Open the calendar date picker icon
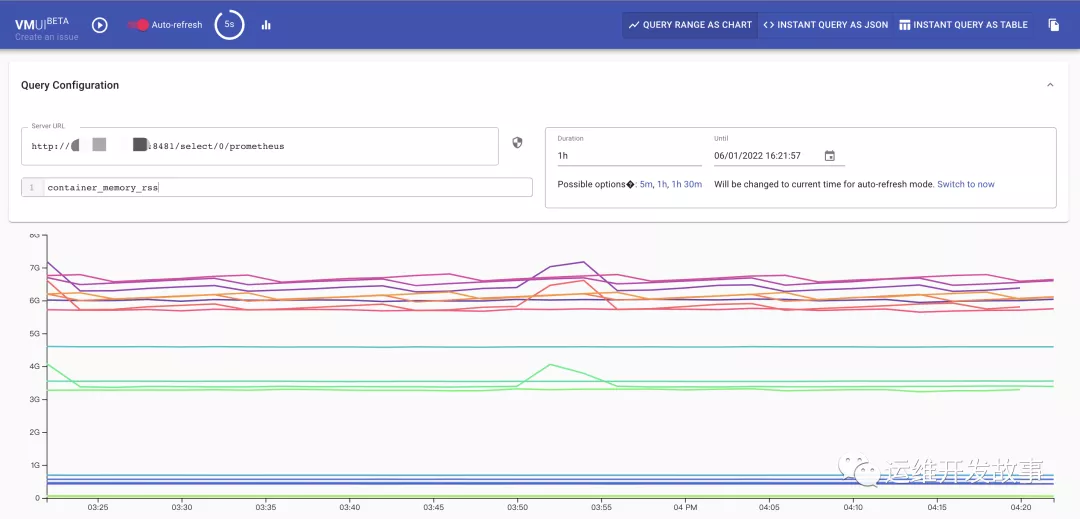1080x519 pixels. 829,156
